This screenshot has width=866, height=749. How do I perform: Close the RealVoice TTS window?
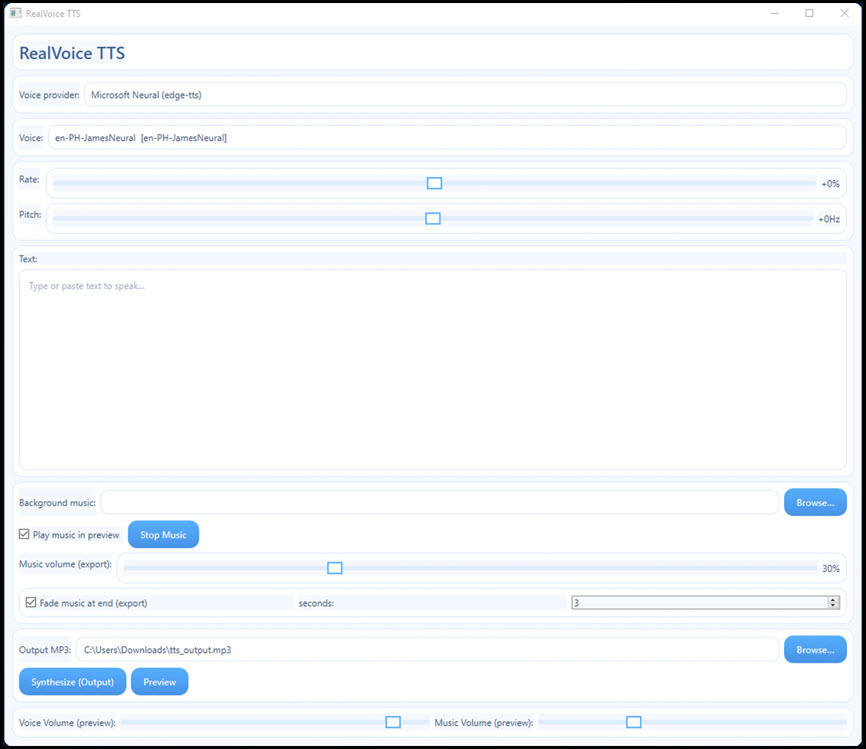[844, 13]
